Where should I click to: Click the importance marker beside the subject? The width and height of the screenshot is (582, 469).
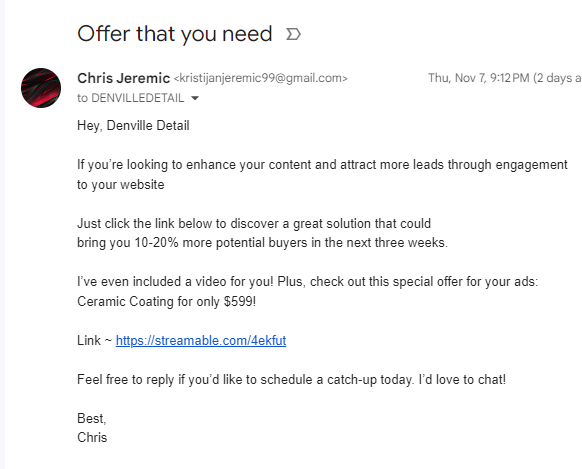tap(293, 35)
